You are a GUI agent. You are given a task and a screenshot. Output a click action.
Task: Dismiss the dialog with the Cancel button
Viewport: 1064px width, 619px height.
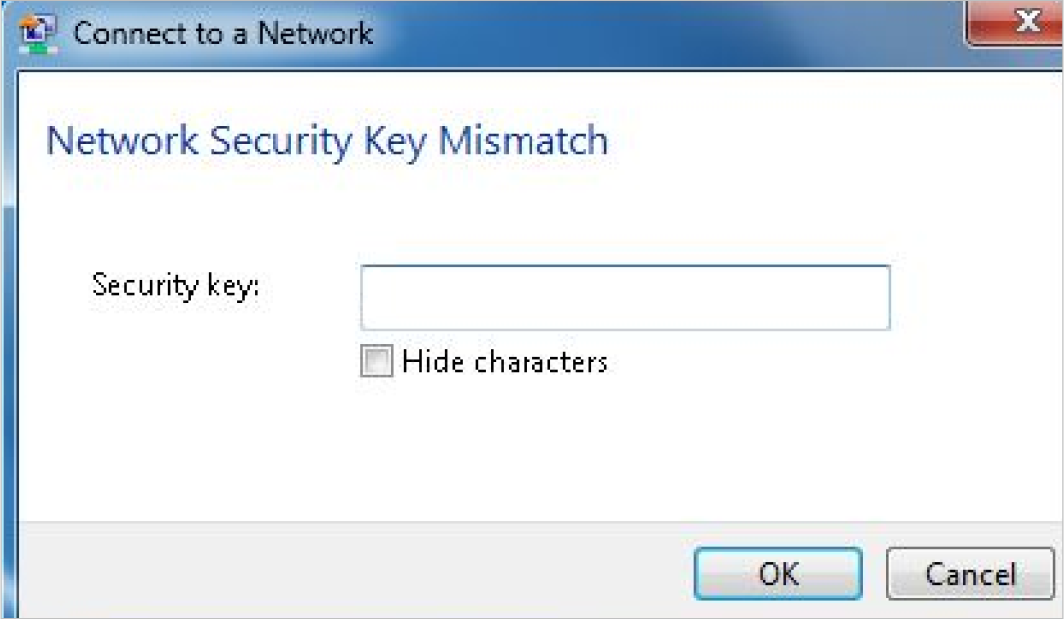[969, 574]
